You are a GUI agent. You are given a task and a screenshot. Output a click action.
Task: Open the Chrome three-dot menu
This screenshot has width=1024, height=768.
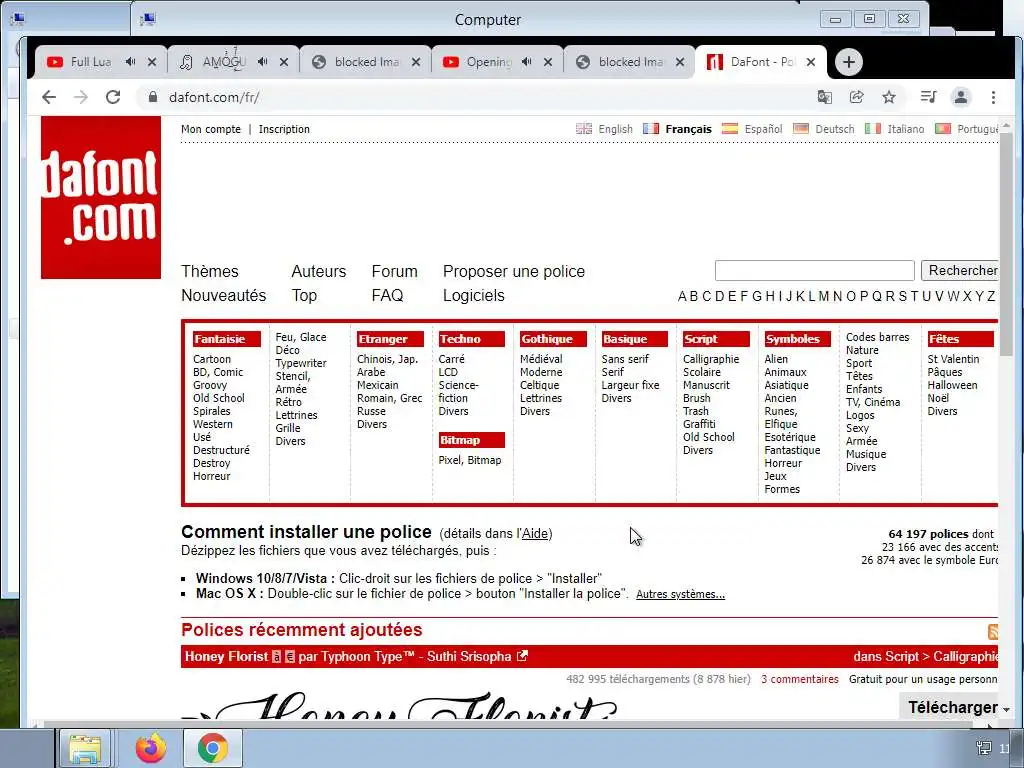click(993, 97)
